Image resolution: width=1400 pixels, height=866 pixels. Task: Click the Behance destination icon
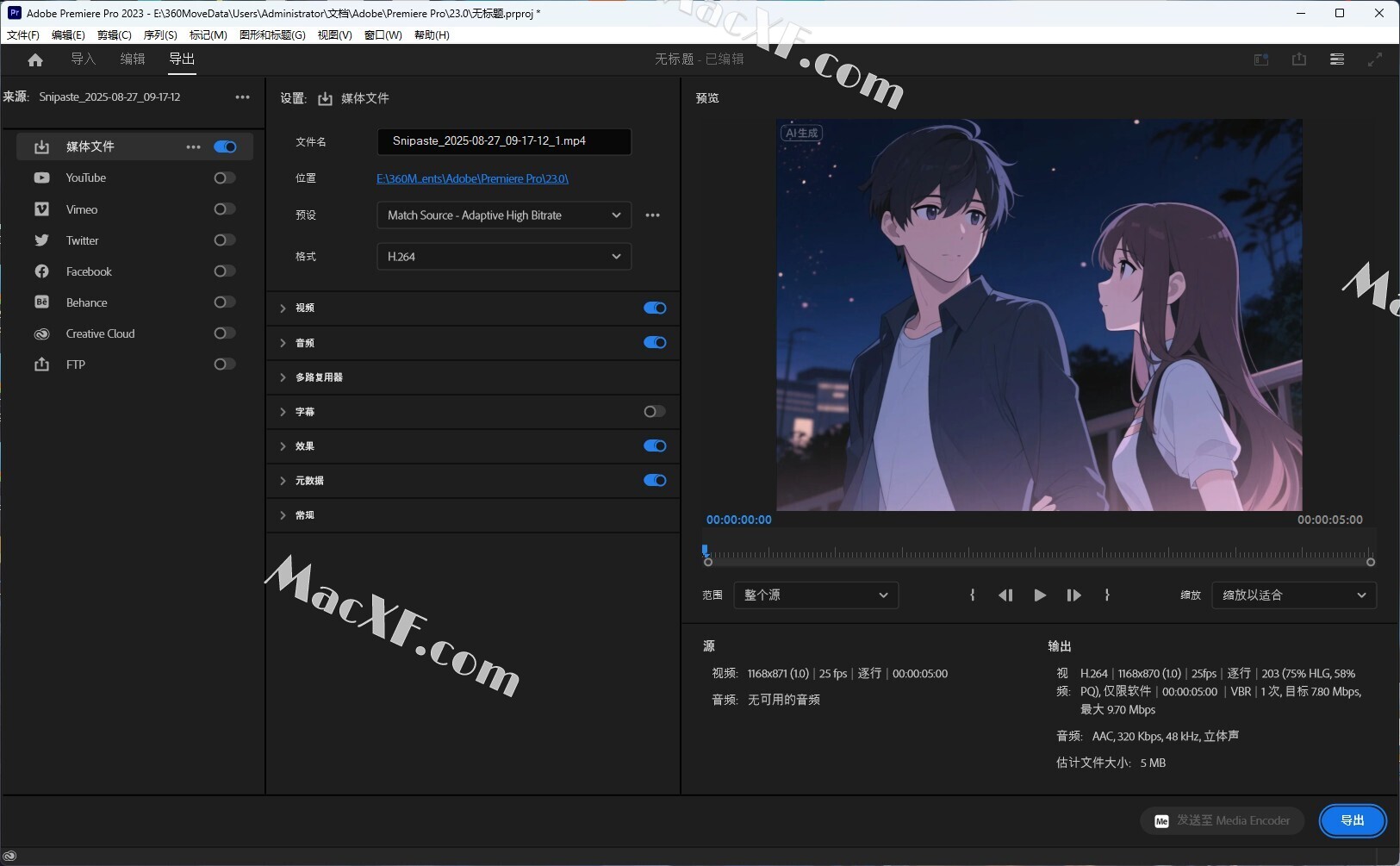coord(41,302)
